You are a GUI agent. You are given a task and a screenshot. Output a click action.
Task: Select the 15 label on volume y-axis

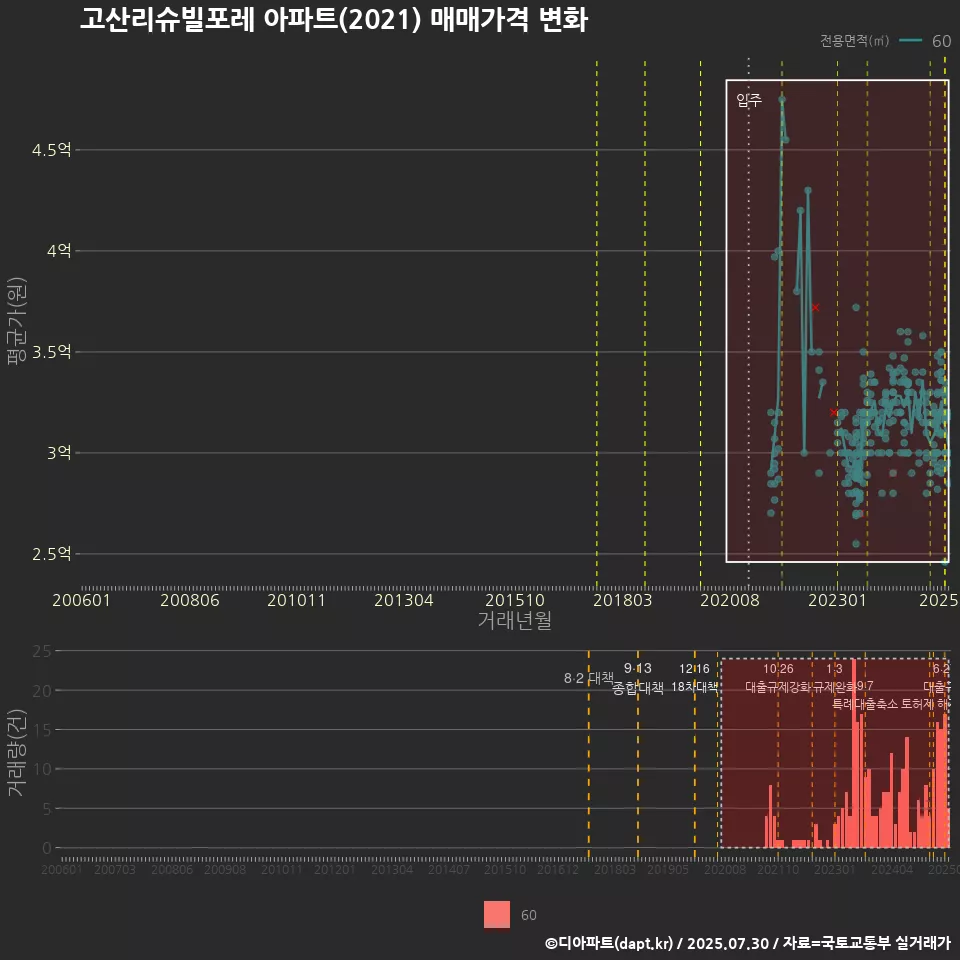coord(42,730)
